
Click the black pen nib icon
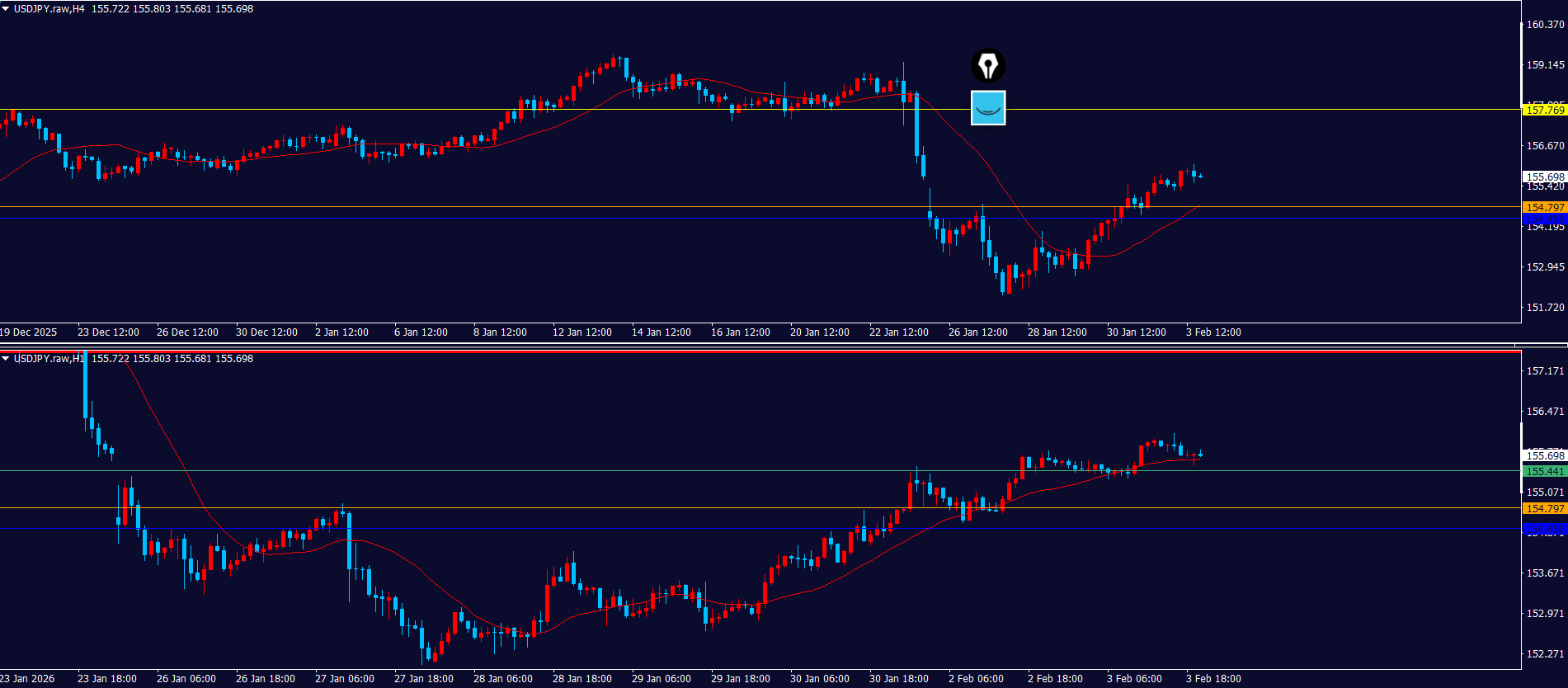click(x=988, y=66)
